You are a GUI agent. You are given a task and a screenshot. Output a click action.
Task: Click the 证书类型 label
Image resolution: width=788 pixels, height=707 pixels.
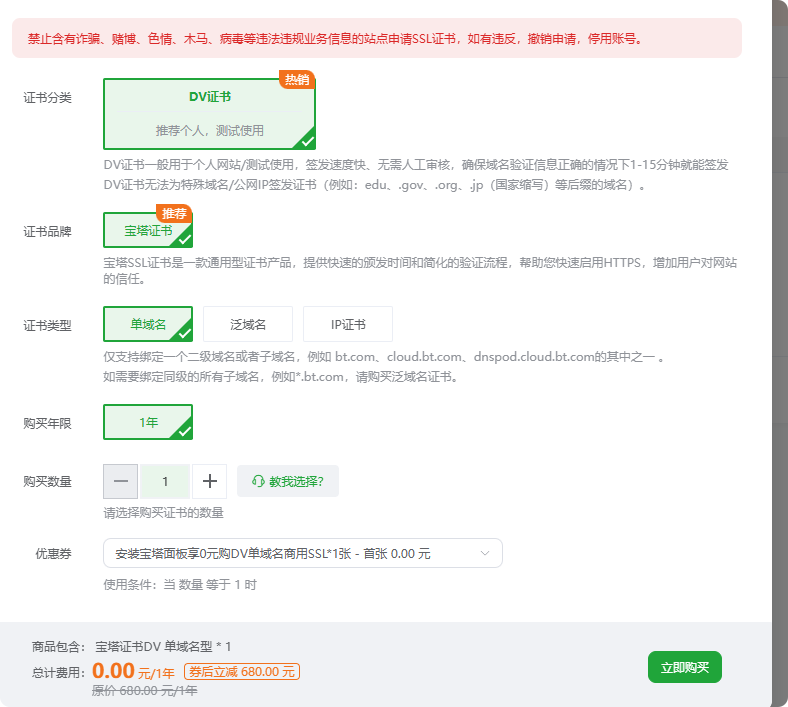click(x=47, y=326)
